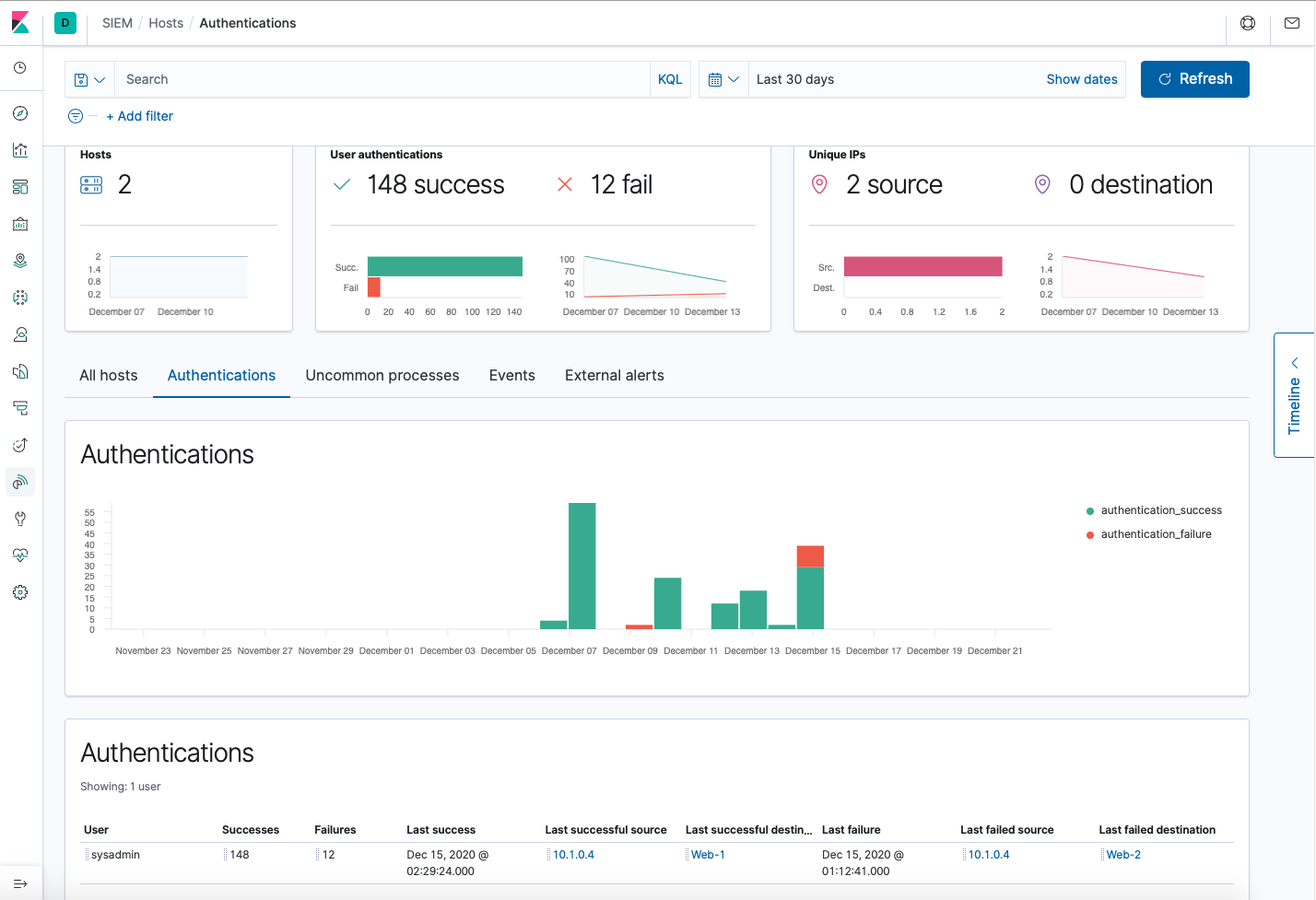This screenshot has height=900, width=1316.
Task: Open saved query menu dropdown
Action: click(x=89, y=80)
